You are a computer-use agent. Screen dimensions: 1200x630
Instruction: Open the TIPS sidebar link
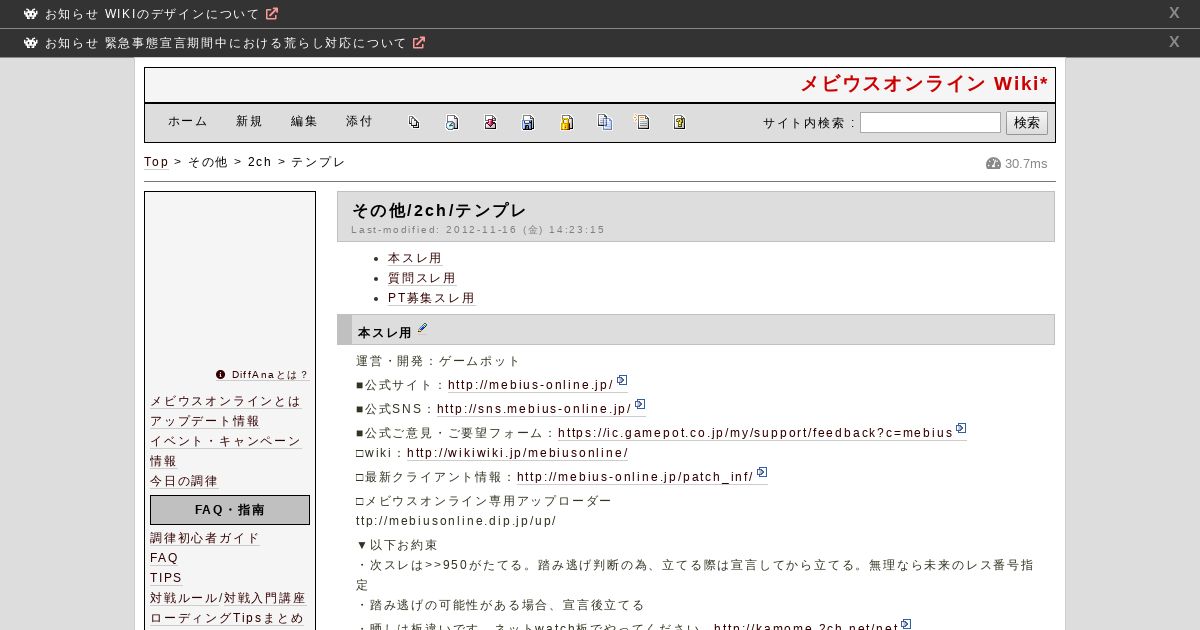(x=166, y=578)
